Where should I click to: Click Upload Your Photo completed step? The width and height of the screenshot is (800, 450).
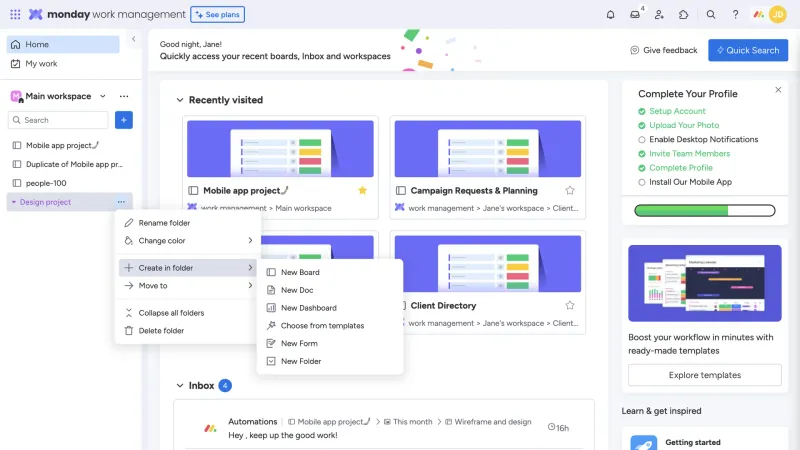(678, 126)
